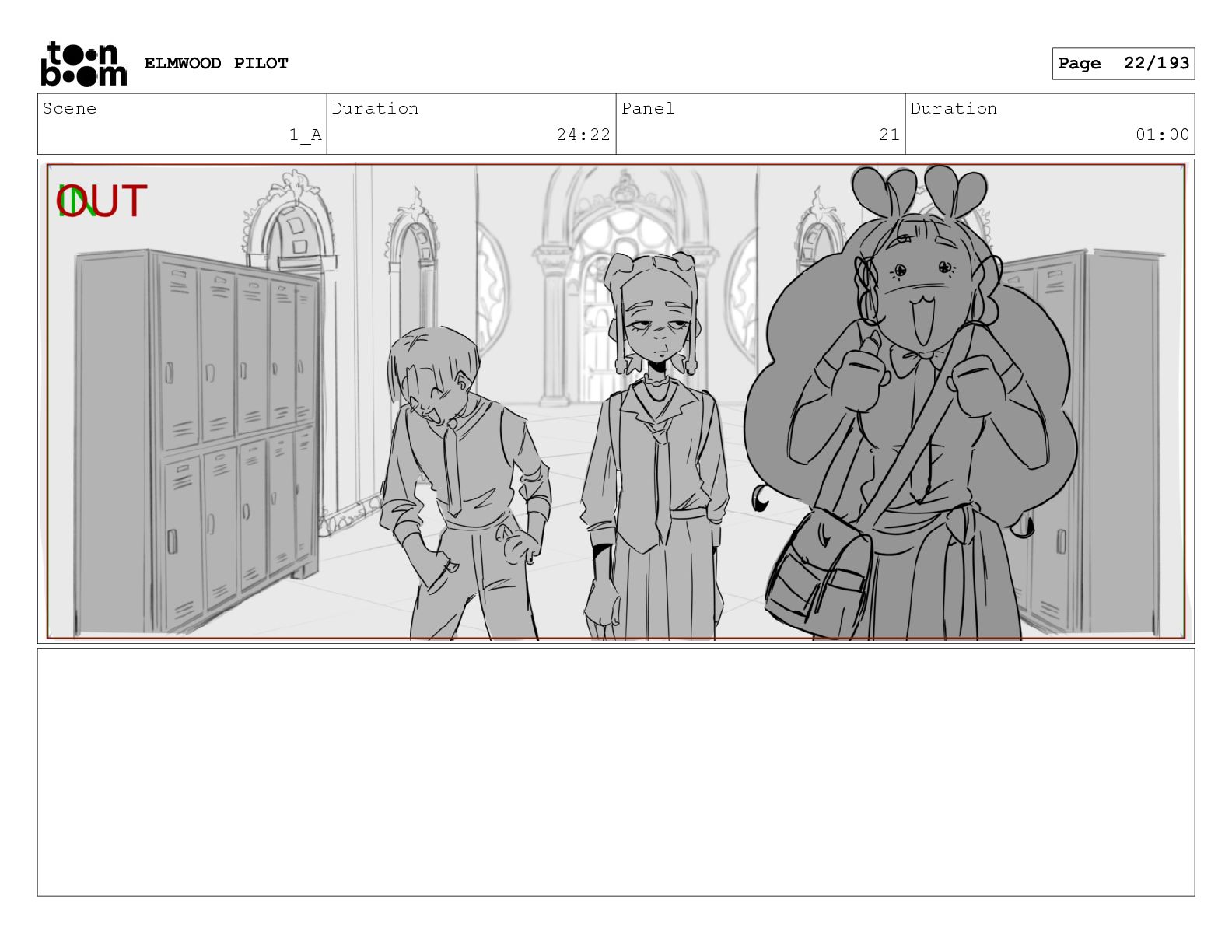Click the storyboard panel thumbnail
1232x952 pixels.
coord(616,401)
